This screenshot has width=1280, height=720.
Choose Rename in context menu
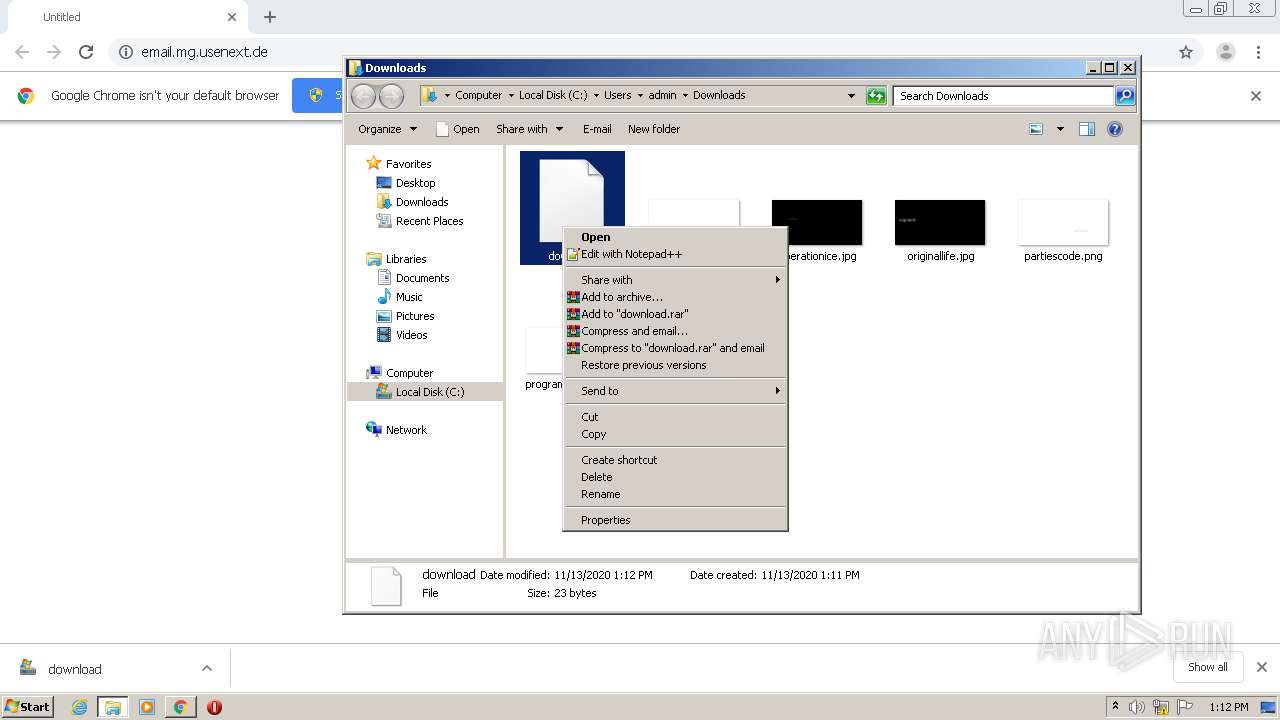click(676, 494)
